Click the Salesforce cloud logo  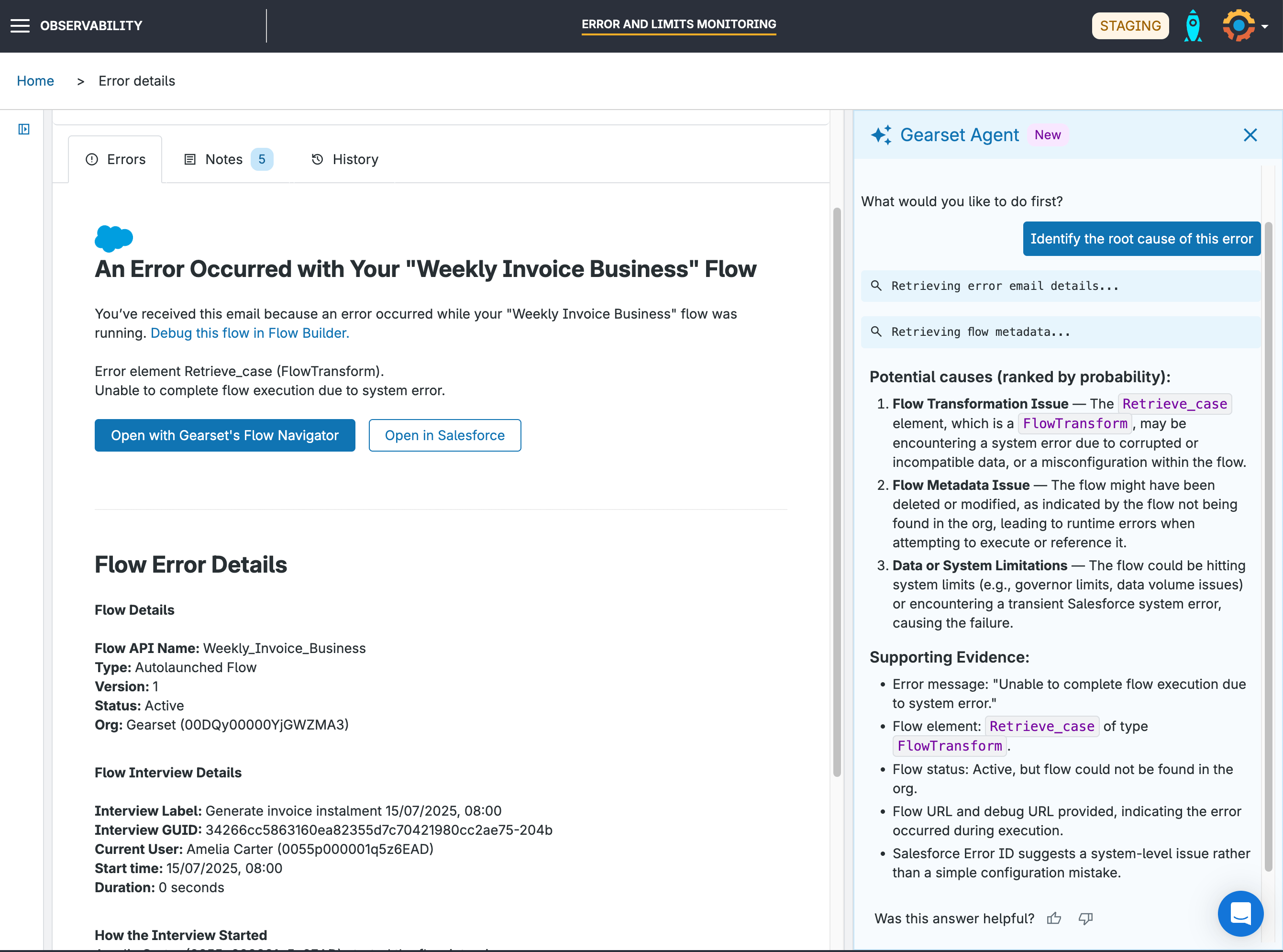coord(113,238)
